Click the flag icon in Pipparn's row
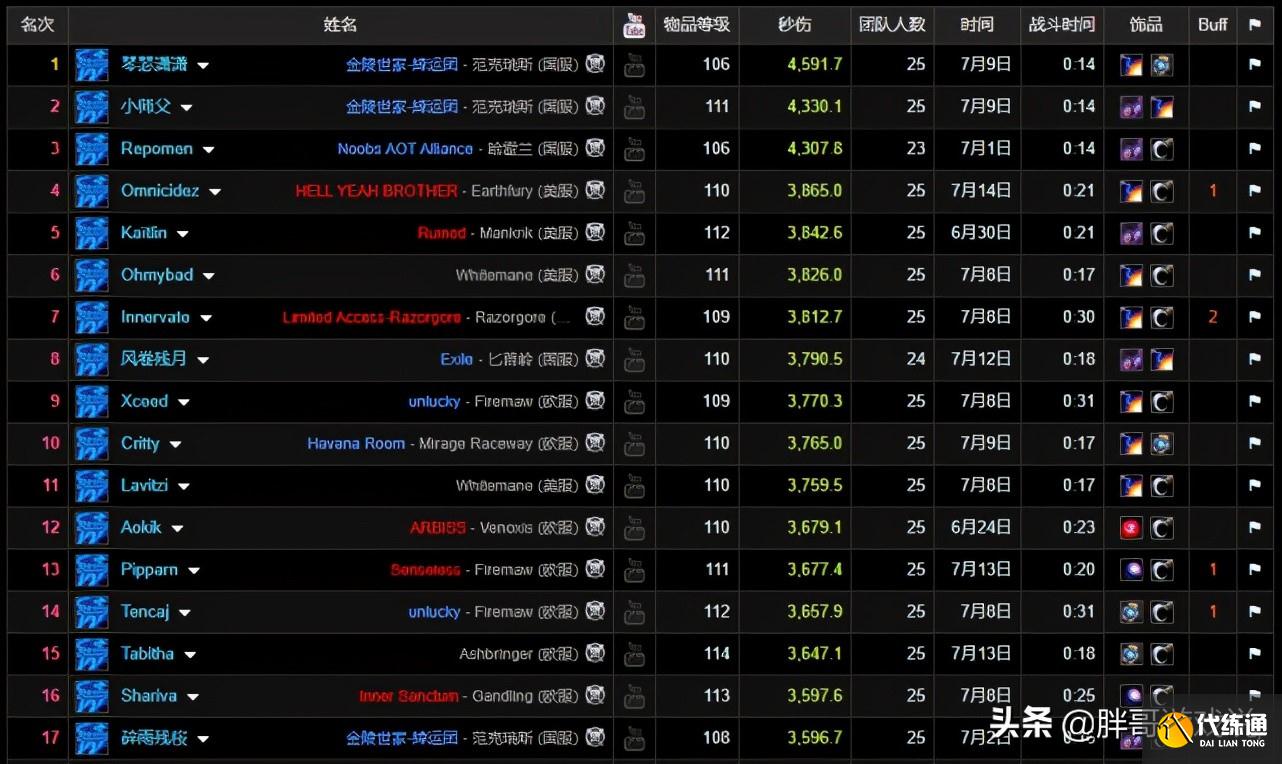The image size is (1282, 764). (x=1255, y=570)
